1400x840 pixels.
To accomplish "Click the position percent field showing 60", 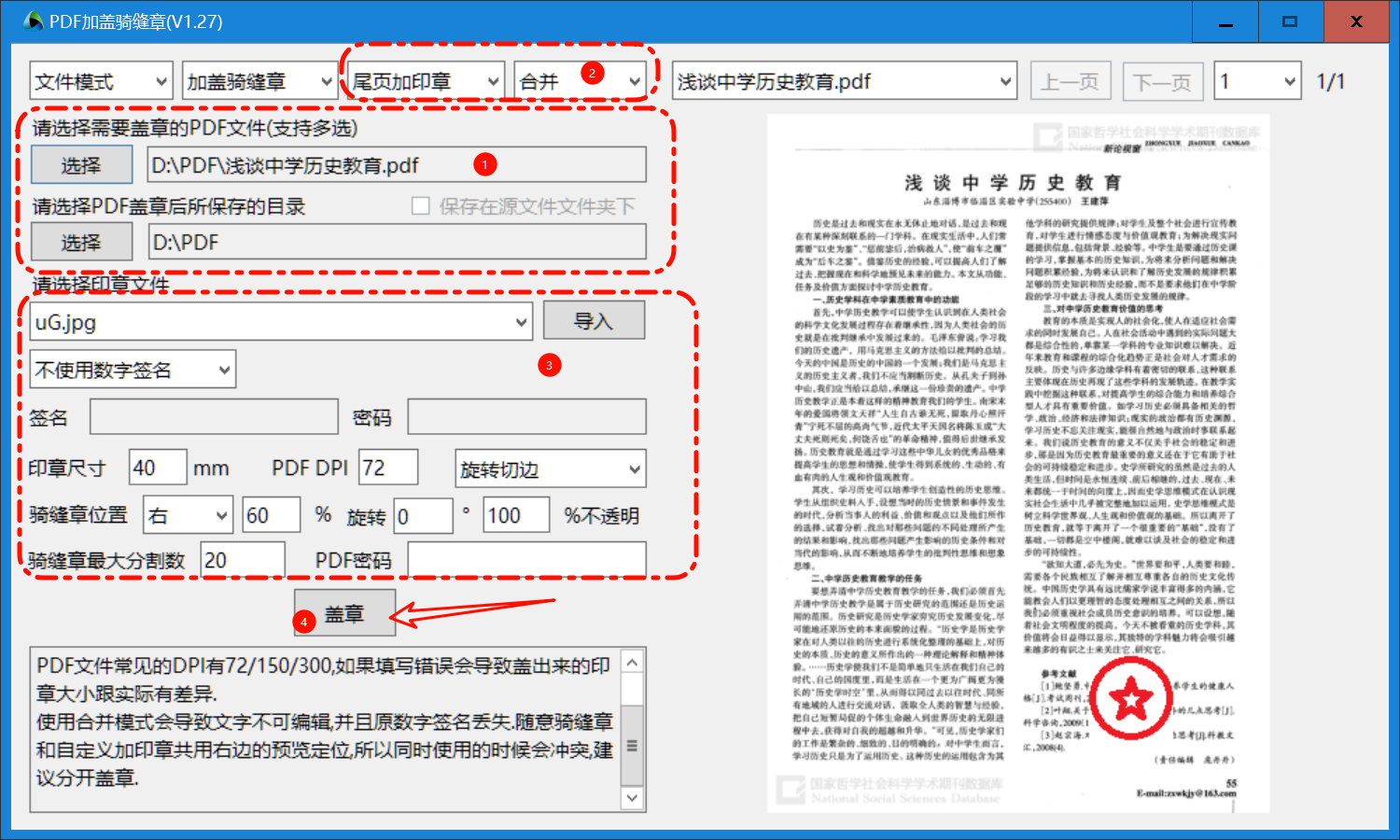I will click(272, 515).
